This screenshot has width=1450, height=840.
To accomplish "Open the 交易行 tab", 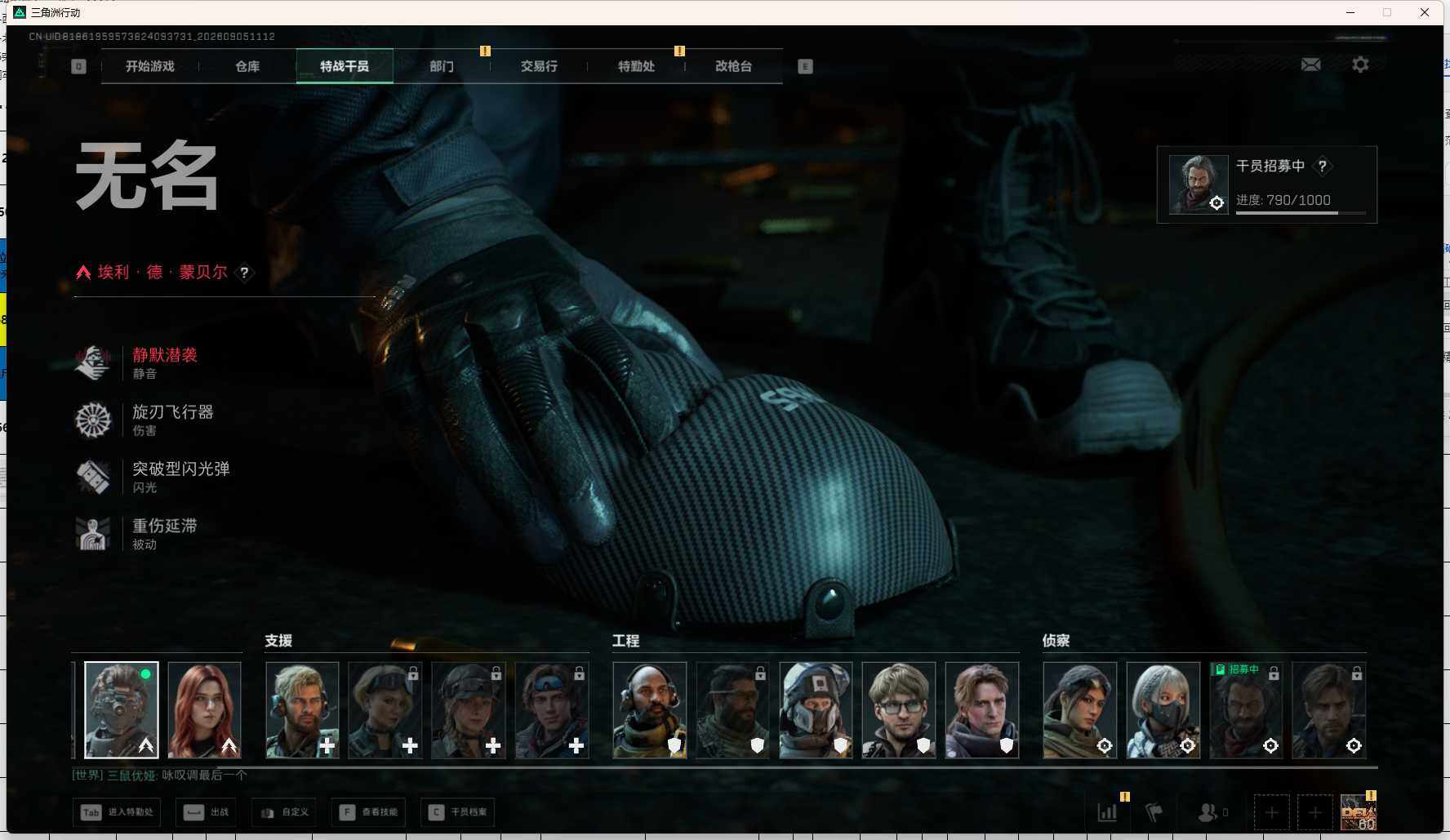I will coord(539,66).
